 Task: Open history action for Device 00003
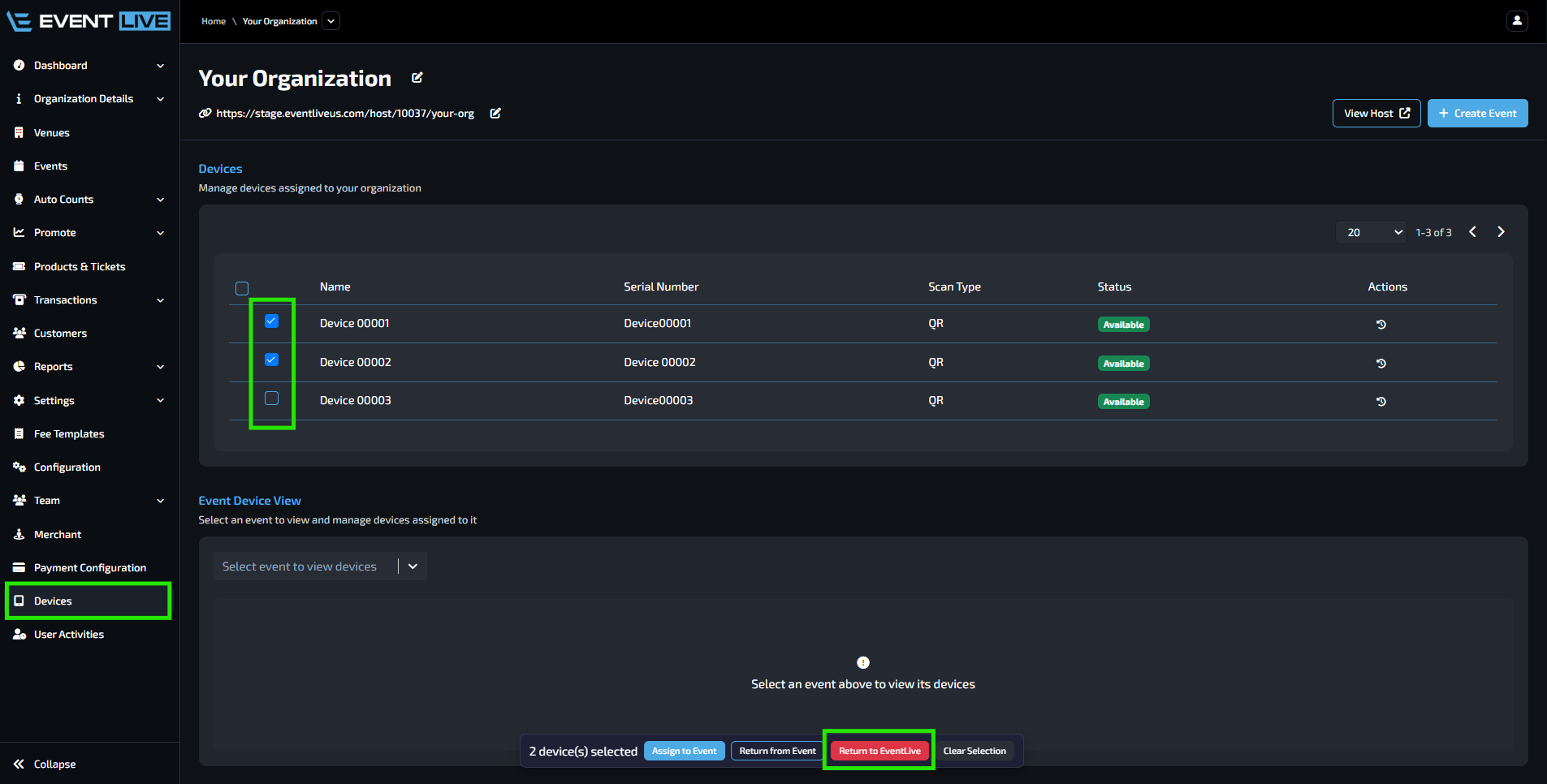pyautogui.click(x=1381, y=402)
